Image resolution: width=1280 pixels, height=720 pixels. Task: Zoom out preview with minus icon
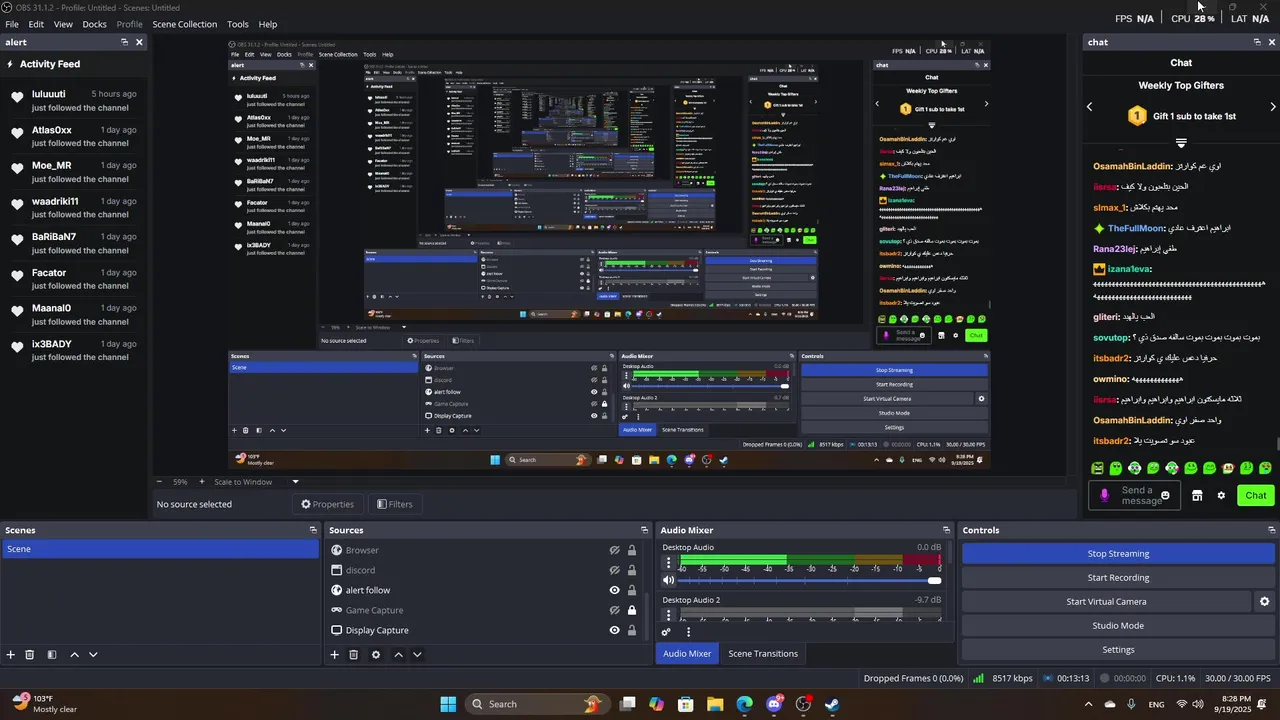tap(159, 482)
